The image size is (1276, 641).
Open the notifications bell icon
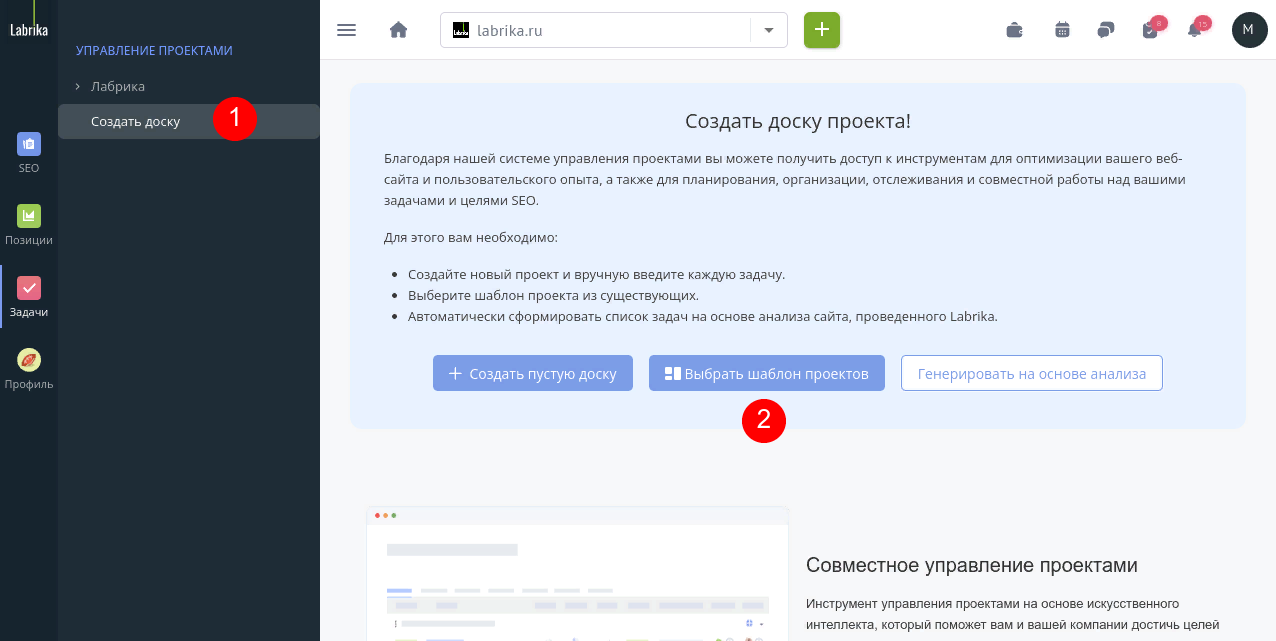[1194, 30]
